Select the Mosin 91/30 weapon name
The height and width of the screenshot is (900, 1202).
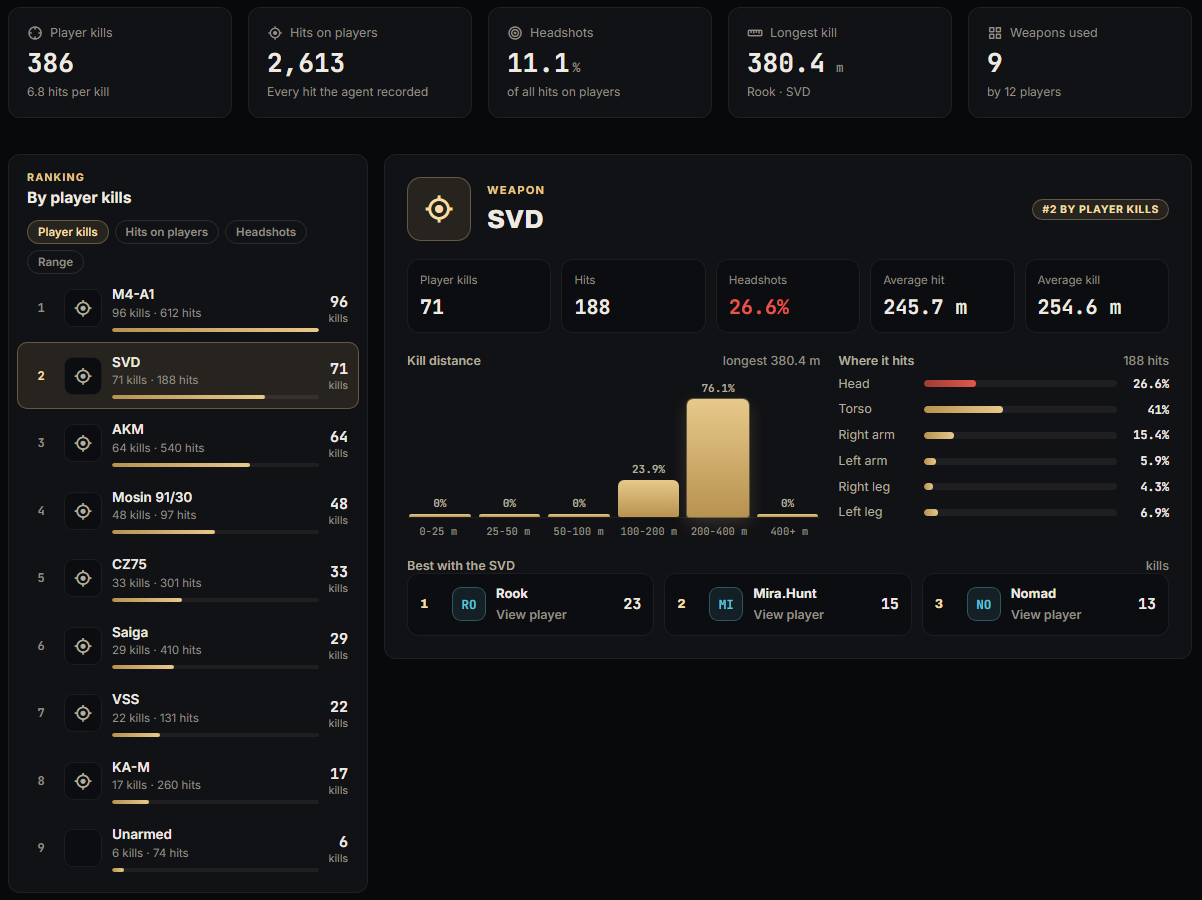tap(152, 497)
